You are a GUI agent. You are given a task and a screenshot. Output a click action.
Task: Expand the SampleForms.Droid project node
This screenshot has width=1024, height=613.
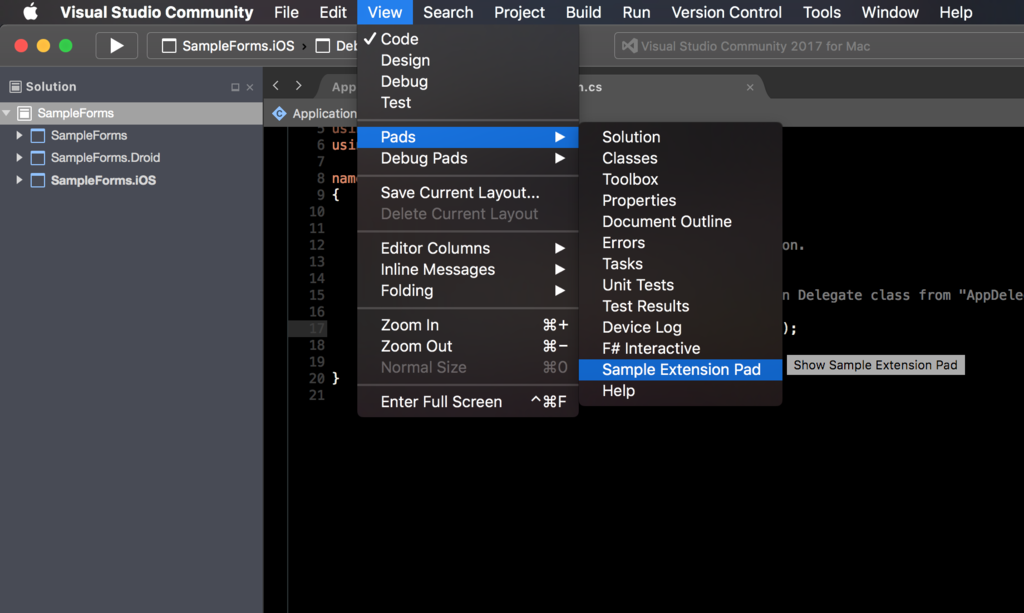coord(19,157)
